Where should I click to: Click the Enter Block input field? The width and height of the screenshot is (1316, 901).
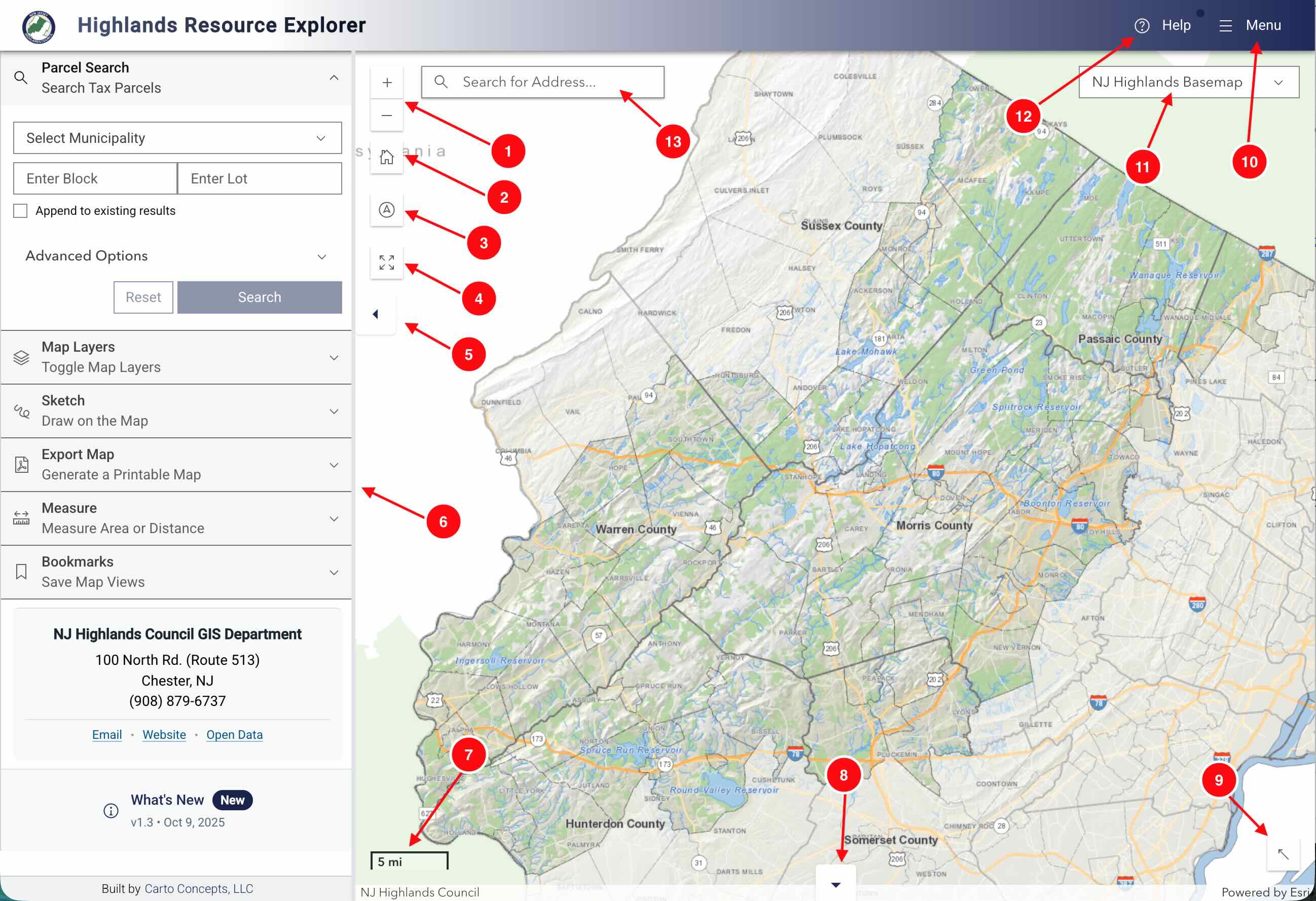tap(95, 179)
